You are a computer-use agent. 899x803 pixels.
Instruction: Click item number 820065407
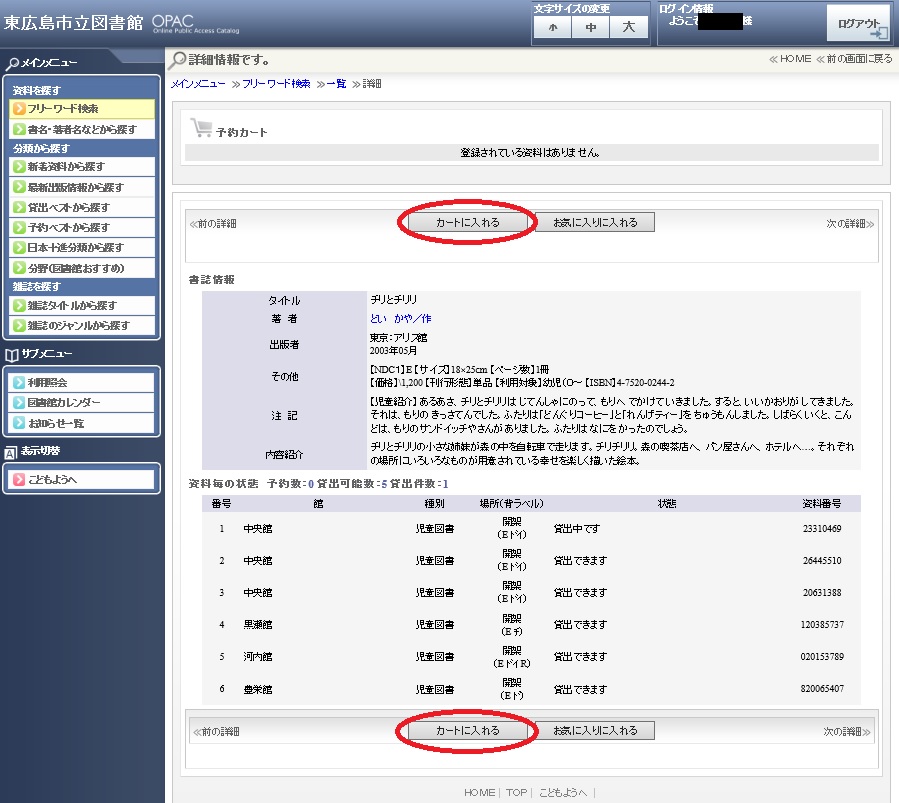(822, 688)
